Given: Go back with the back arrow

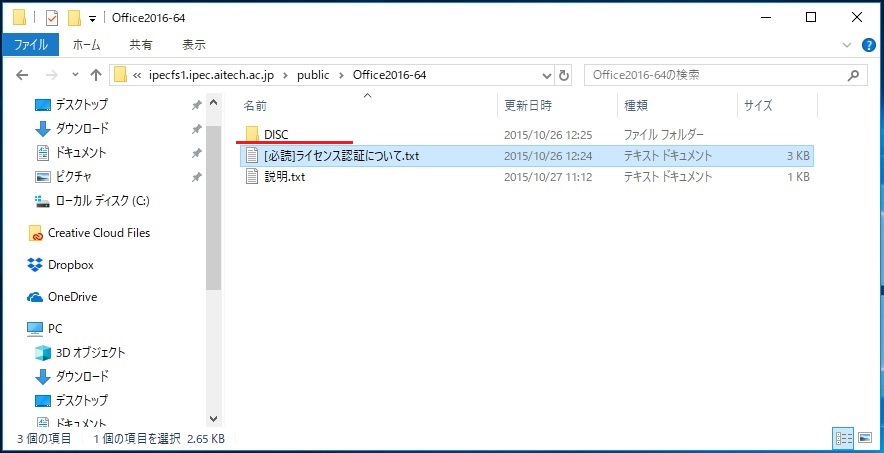Looking at the screenshot, I should (21, 75).
